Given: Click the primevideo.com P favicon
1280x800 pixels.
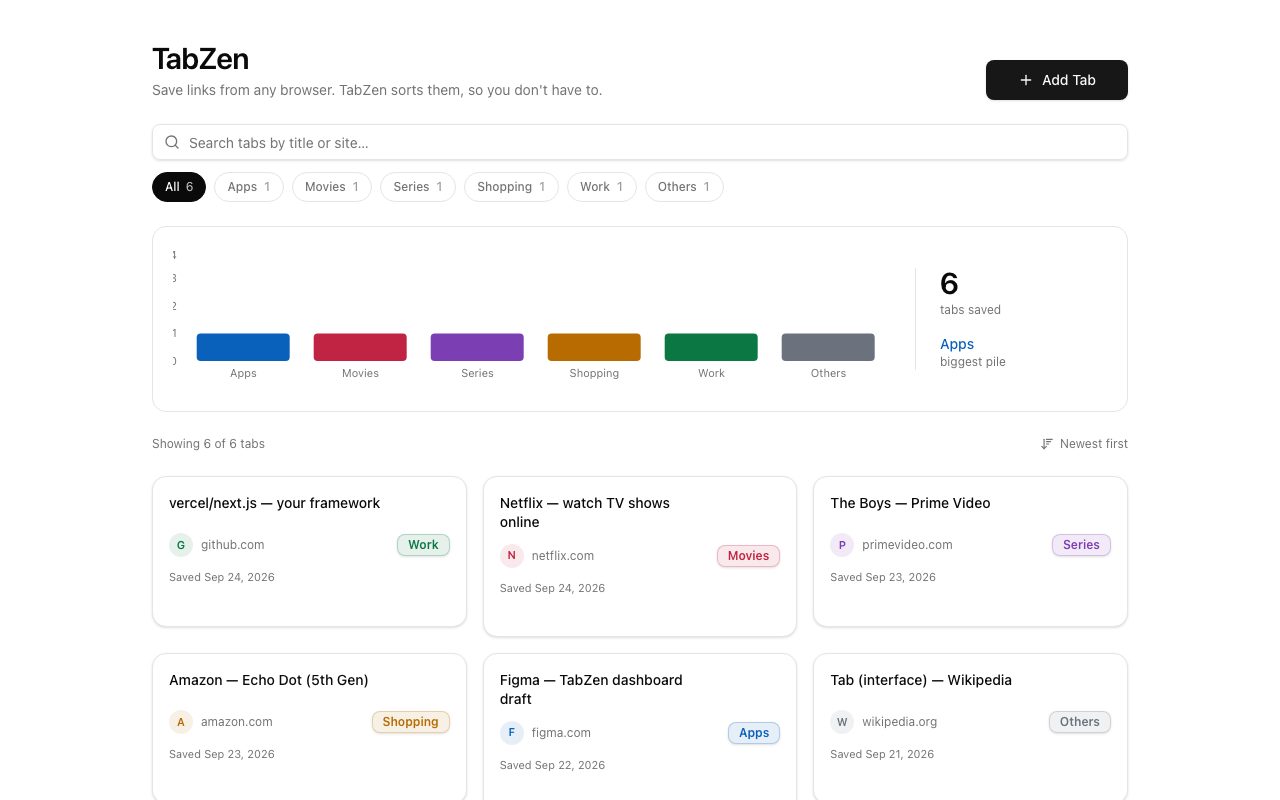Looking at the screenshot, I should click(842, 545).
